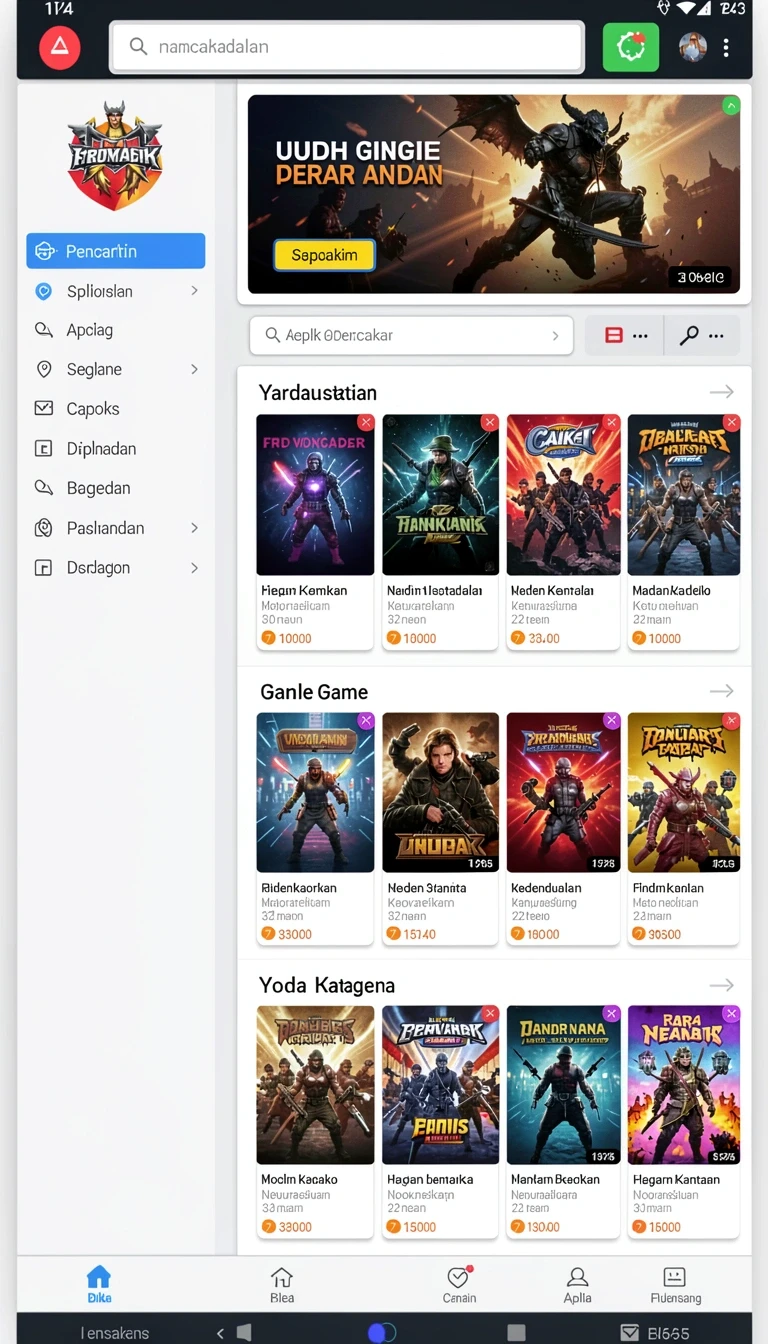This screenshot has width=768, height=1344.
Task: Open the Kedendualan game card
Action: [x=564, y=828]
